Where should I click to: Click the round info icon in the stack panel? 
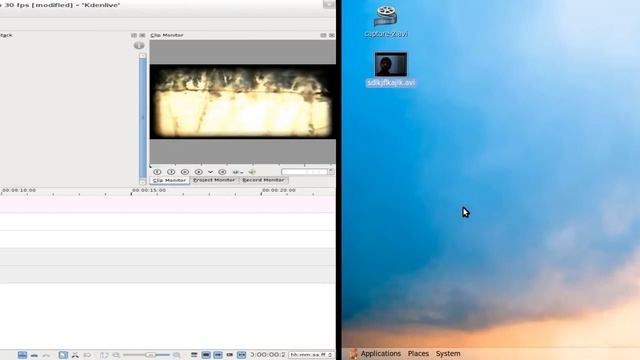point(139,45)
